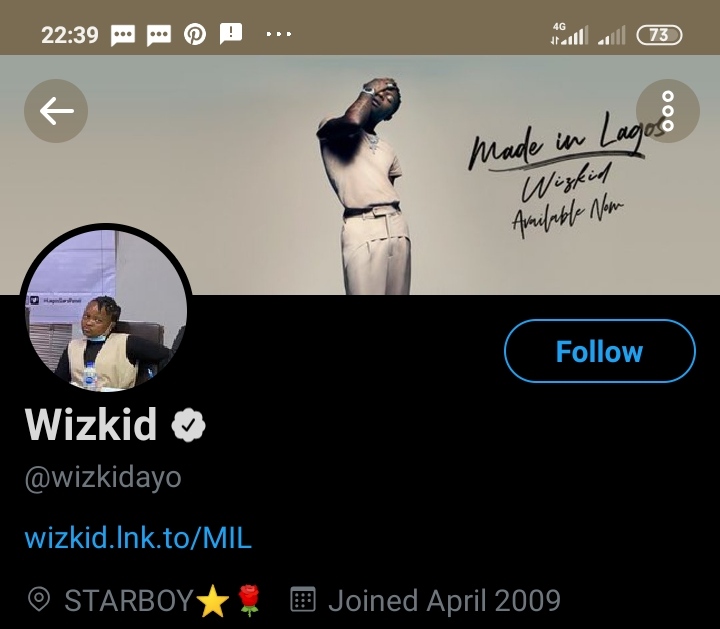Follow the Wizkid account
Viewport: 720px width, 629px height.
tap(599, 351)
